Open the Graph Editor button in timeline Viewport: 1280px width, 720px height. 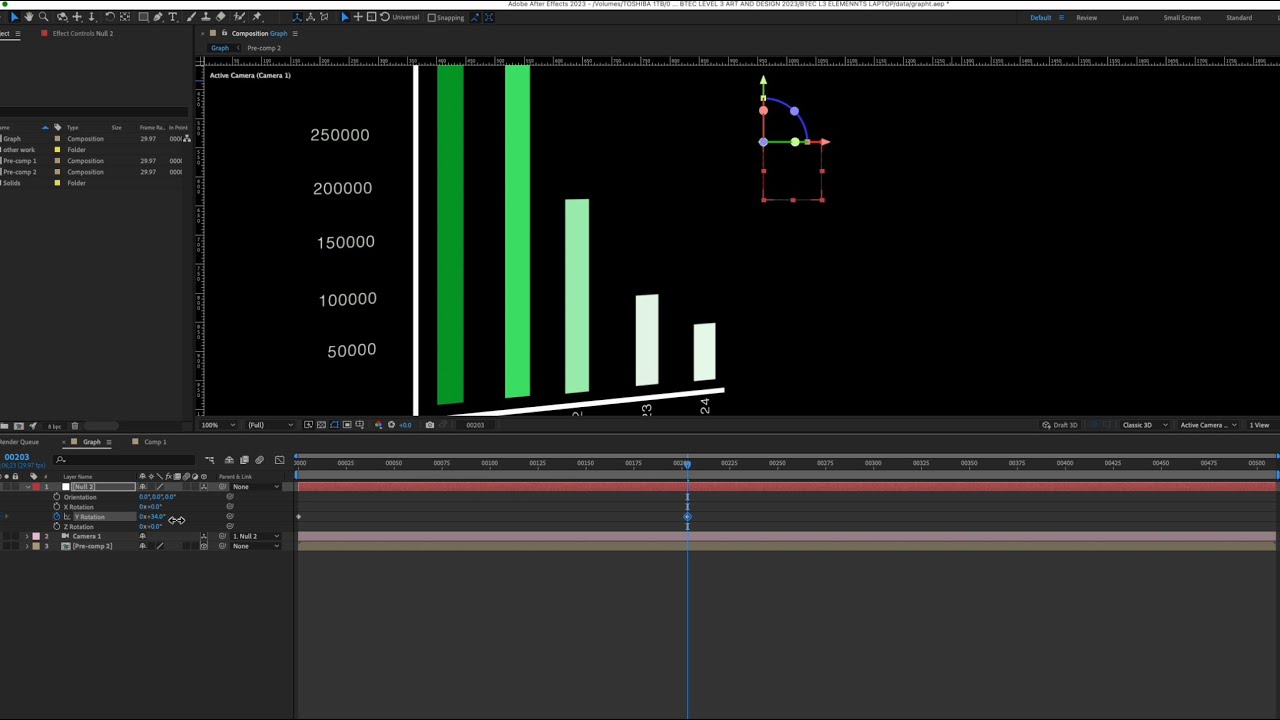(279, 460)
